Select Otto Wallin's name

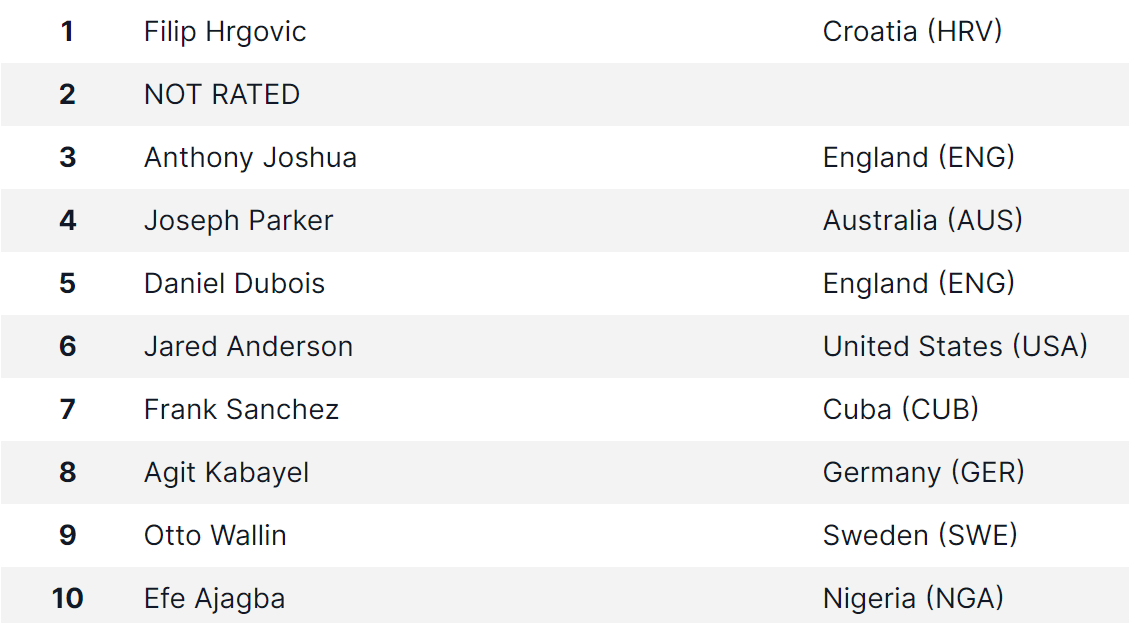pos(215,535)
